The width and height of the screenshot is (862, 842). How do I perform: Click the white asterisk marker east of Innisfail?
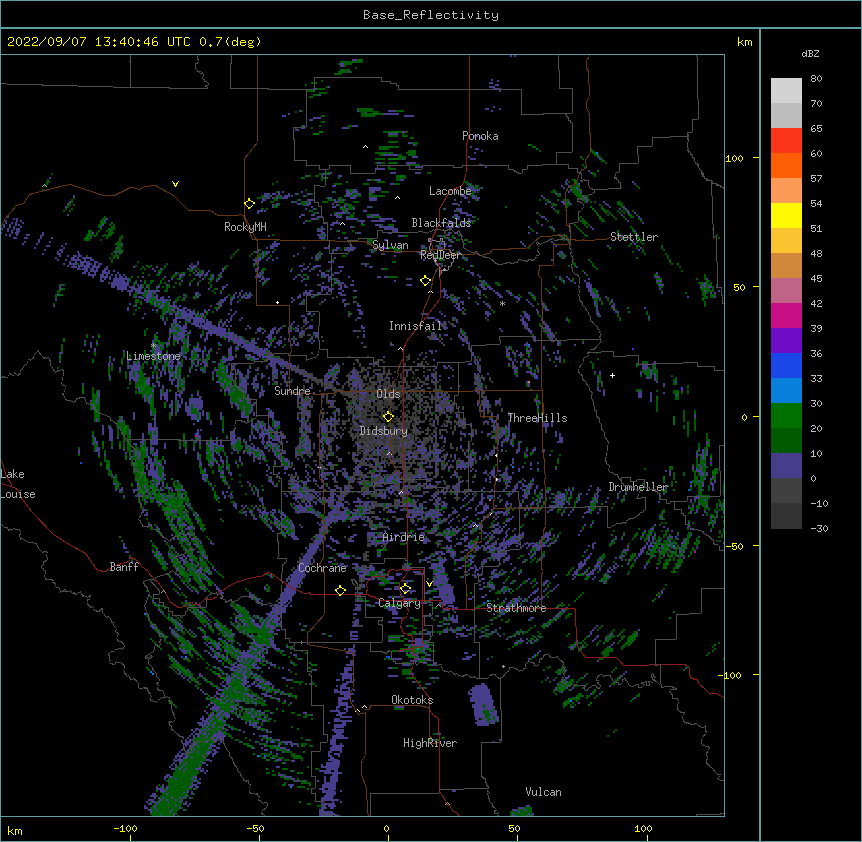(x=502, y=303)
